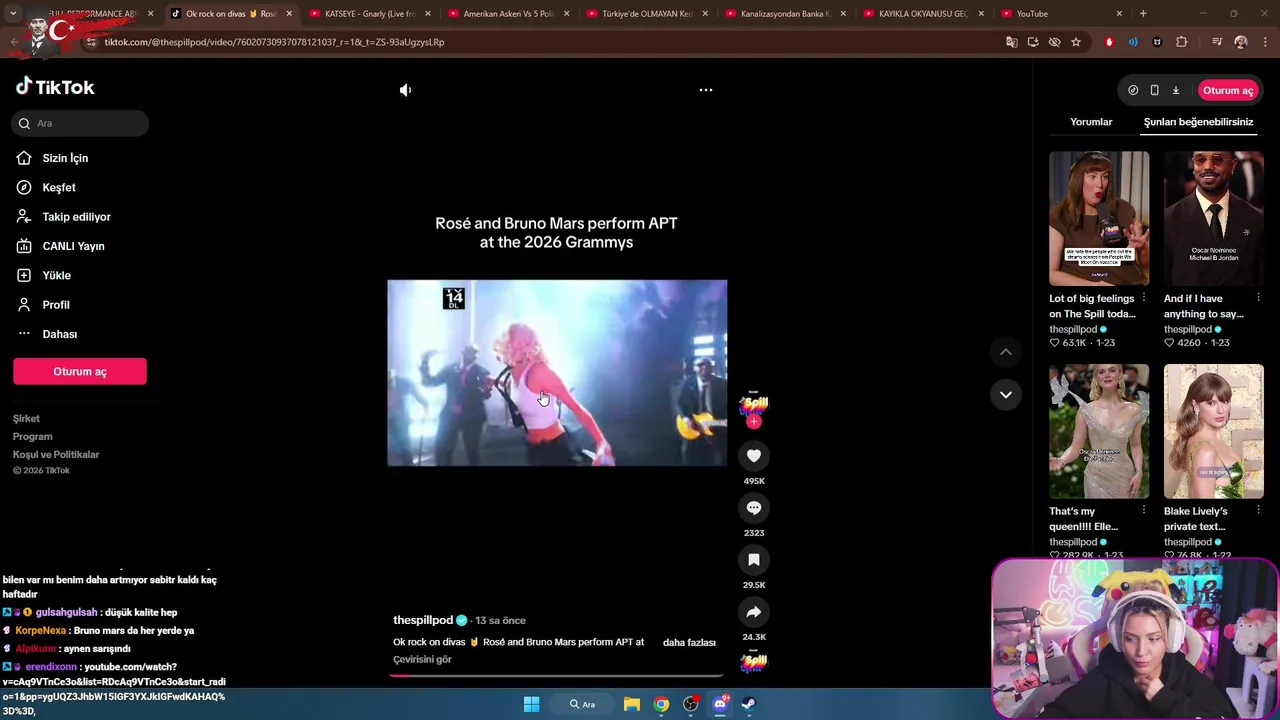Screen dimensions: 1280x720
Task: Open the Google Translate icon in address bar
Action: tap(1012, 42)
